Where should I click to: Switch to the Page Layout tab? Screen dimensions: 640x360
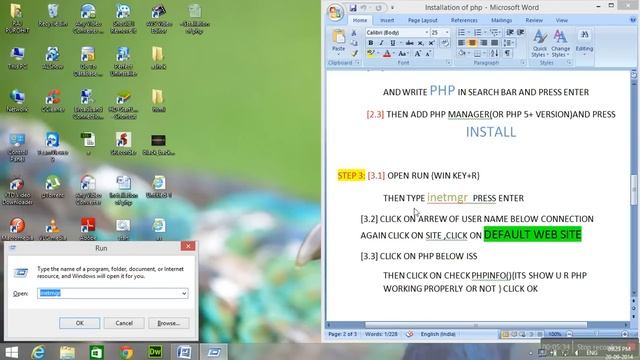(422, 20)
